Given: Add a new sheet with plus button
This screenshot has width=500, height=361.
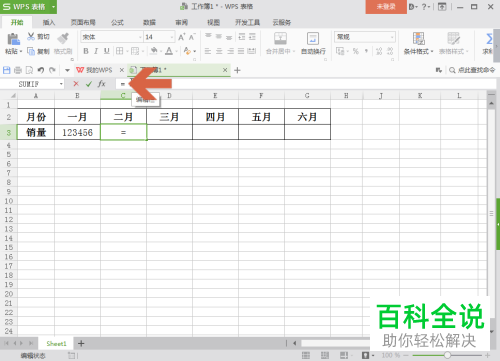Looking at the screenshot, I should (x=81, y=343).
